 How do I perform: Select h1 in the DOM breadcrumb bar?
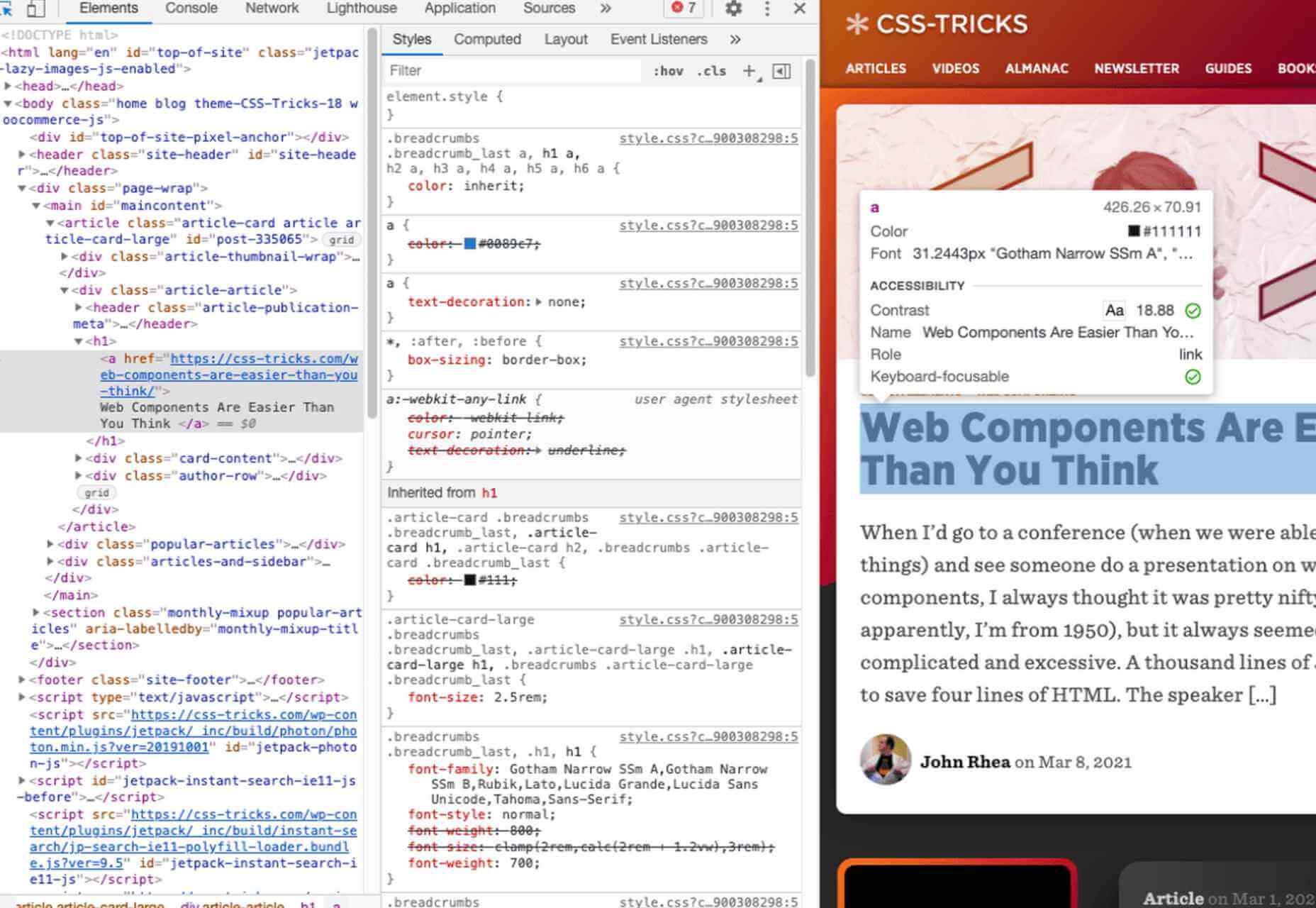click(x=307, y=905)
